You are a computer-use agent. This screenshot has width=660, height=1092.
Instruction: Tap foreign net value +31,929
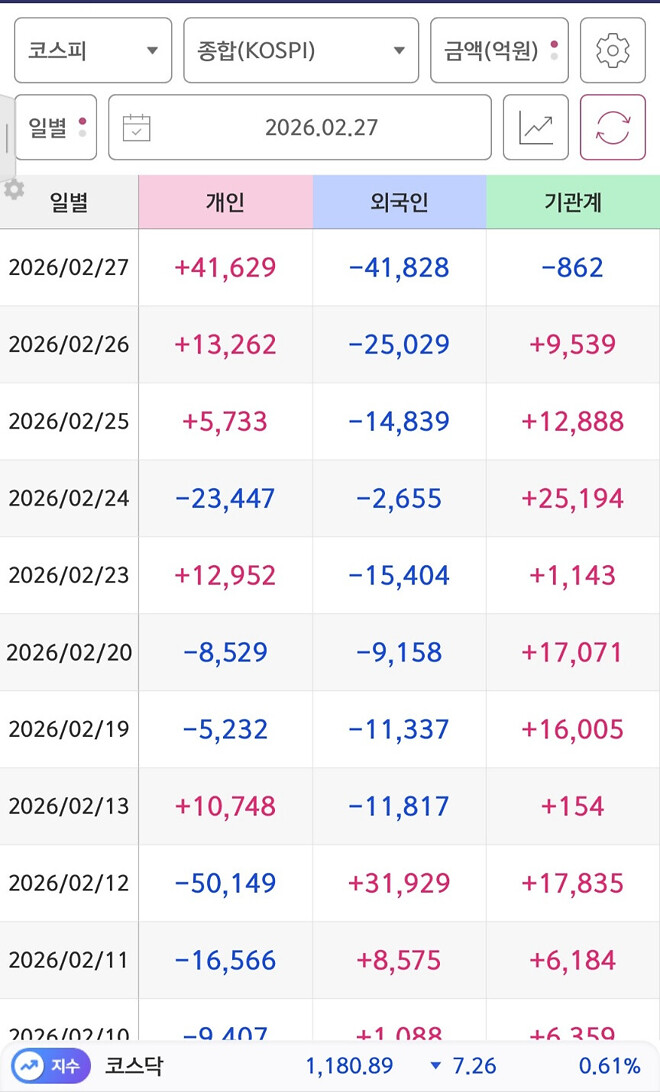(399, 883)
